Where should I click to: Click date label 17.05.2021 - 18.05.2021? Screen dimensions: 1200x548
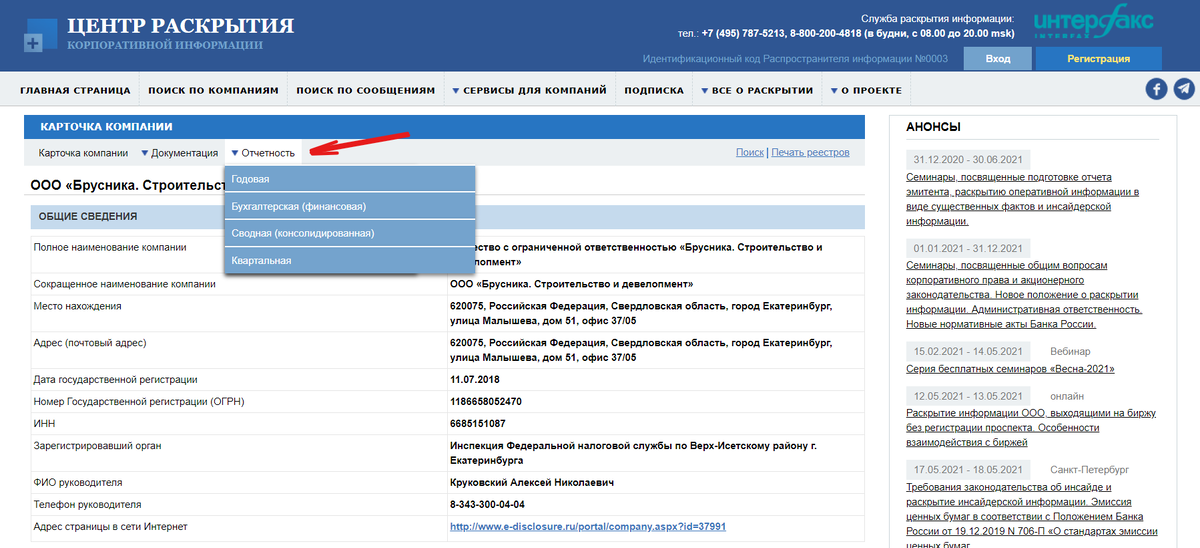[x=968, y=469]
